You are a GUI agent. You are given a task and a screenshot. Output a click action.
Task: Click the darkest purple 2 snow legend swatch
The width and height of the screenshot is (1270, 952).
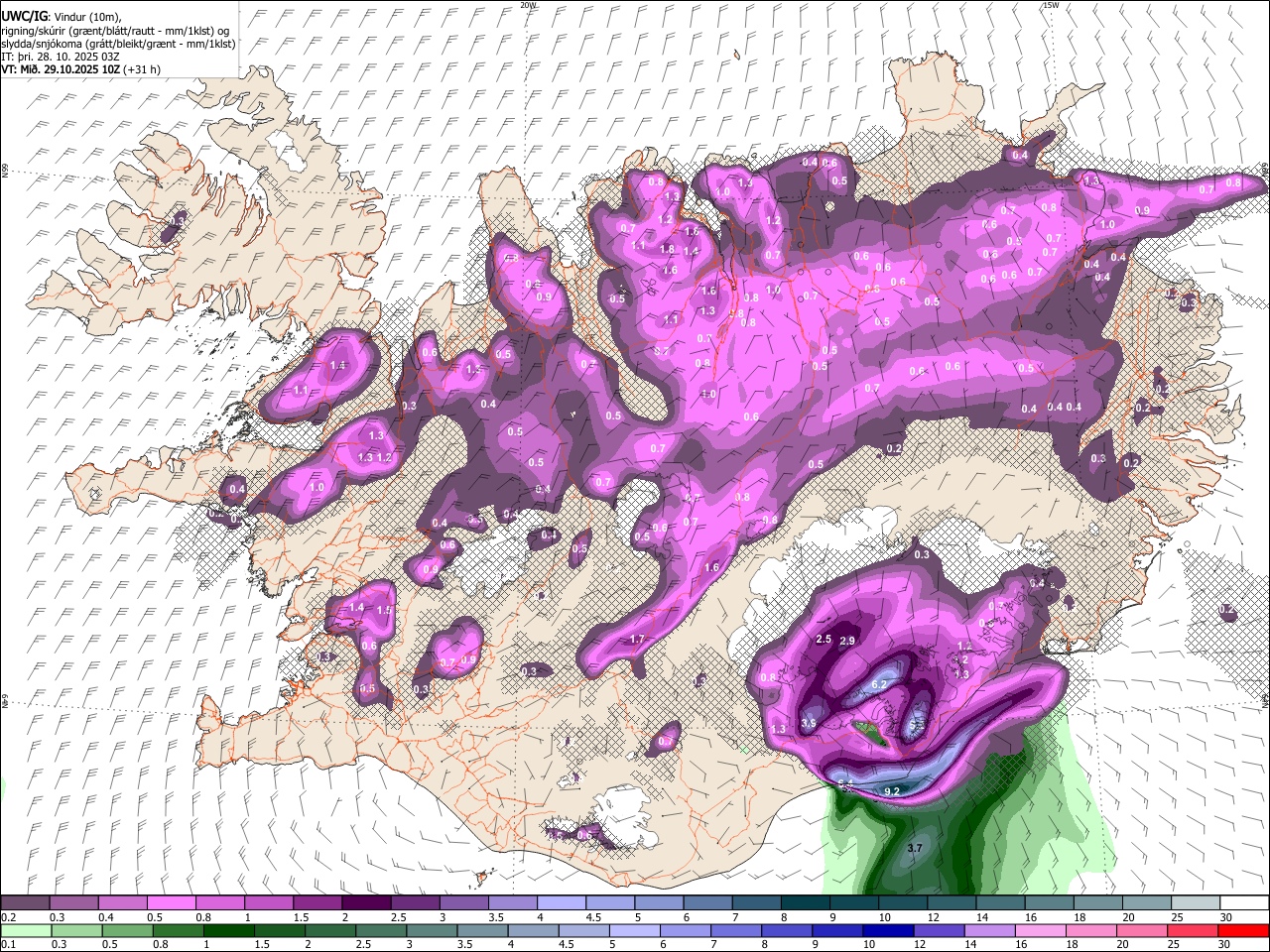point(365,903)
